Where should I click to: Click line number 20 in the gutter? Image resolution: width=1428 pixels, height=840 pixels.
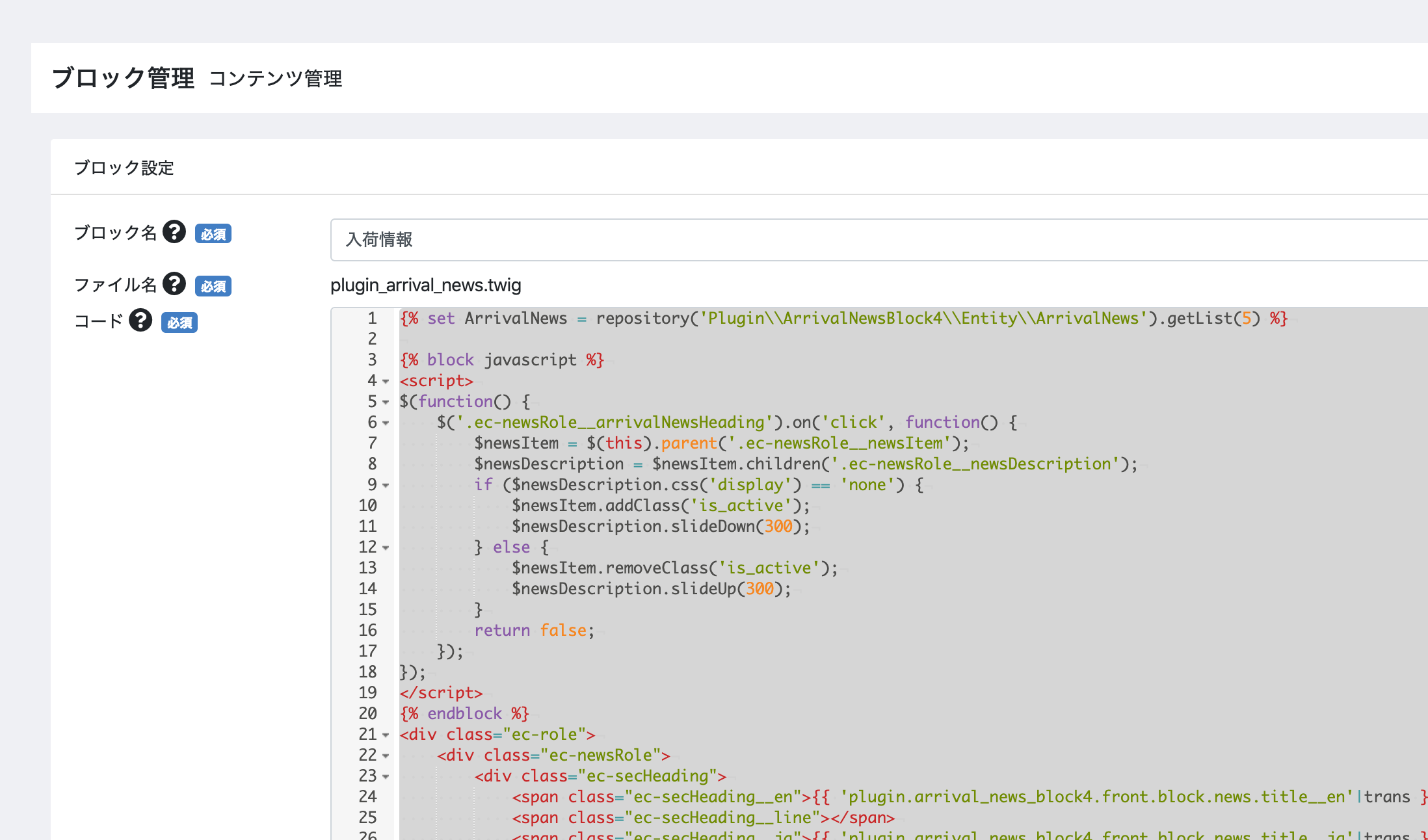click(367, 713)
